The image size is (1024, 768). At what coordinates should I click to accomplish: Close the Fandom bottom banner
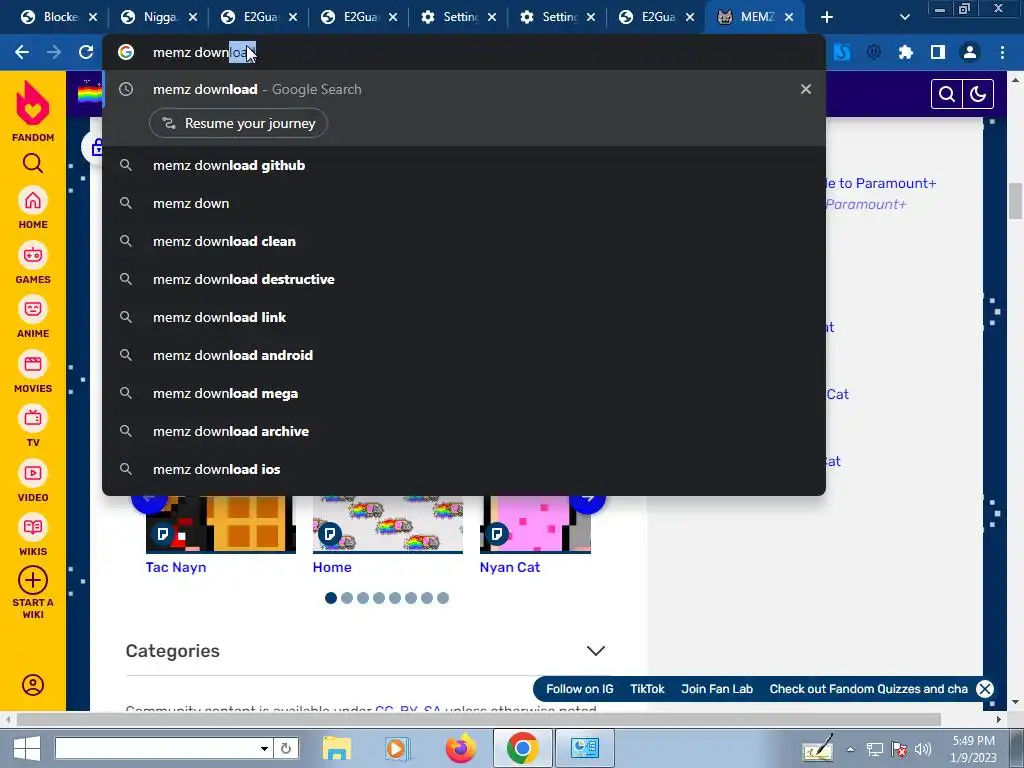(x=985, y=689)
